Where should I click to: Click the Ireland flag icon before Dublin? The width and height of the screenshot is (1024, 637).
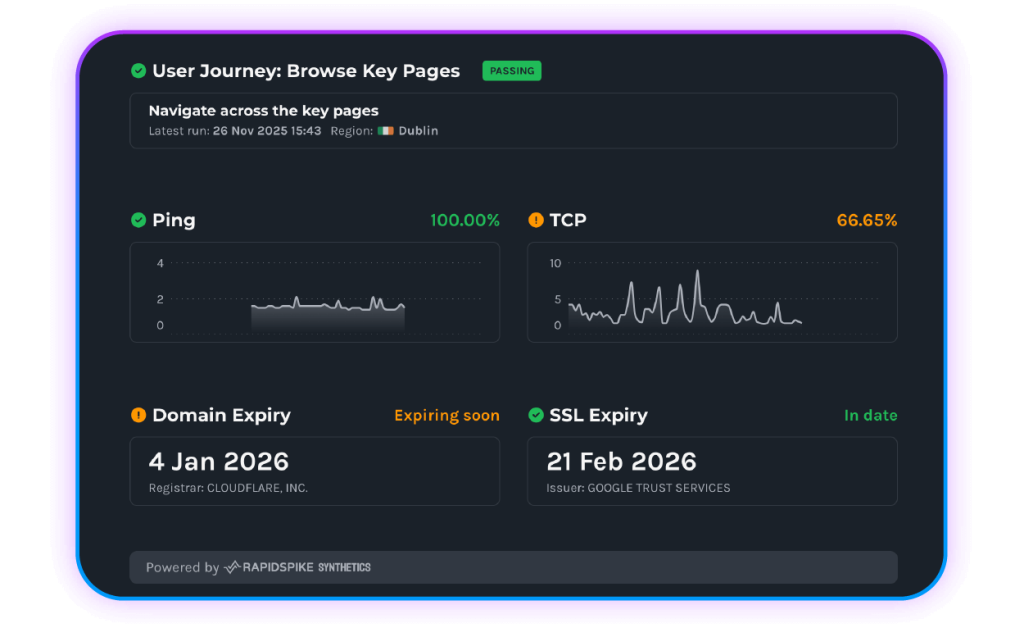point(385,131)
